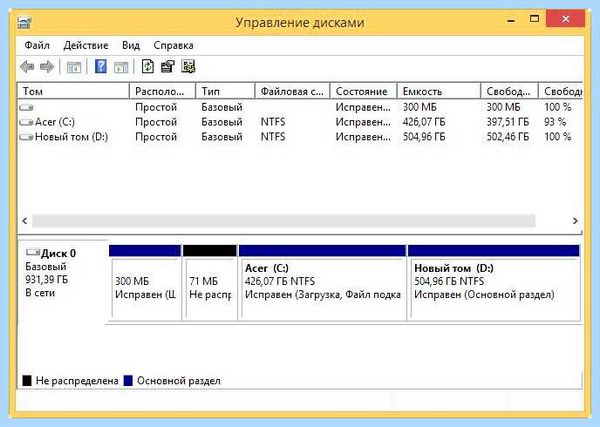Maximize the Управление дисками window

point(535,18)
